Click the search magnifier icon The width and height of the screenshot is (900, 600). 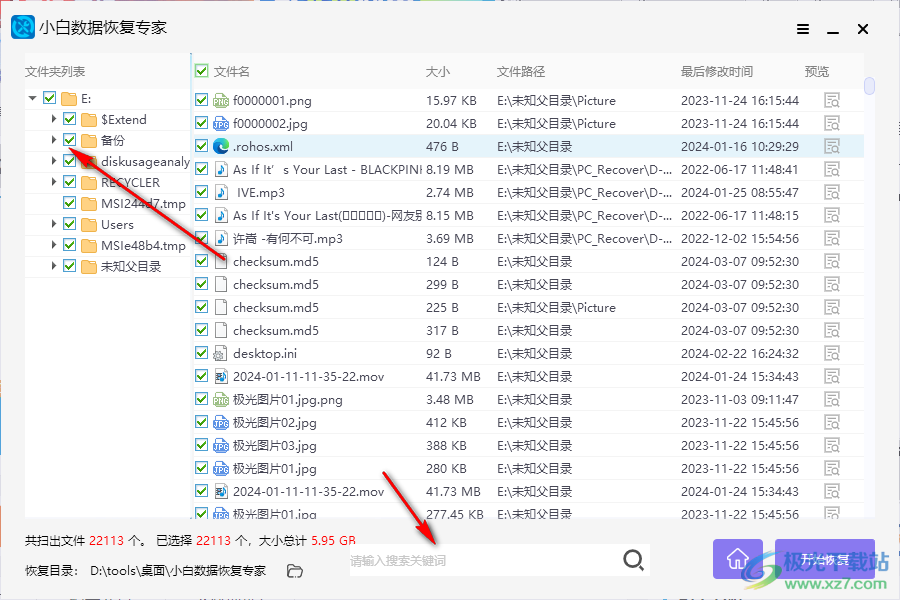coord(634,560)
